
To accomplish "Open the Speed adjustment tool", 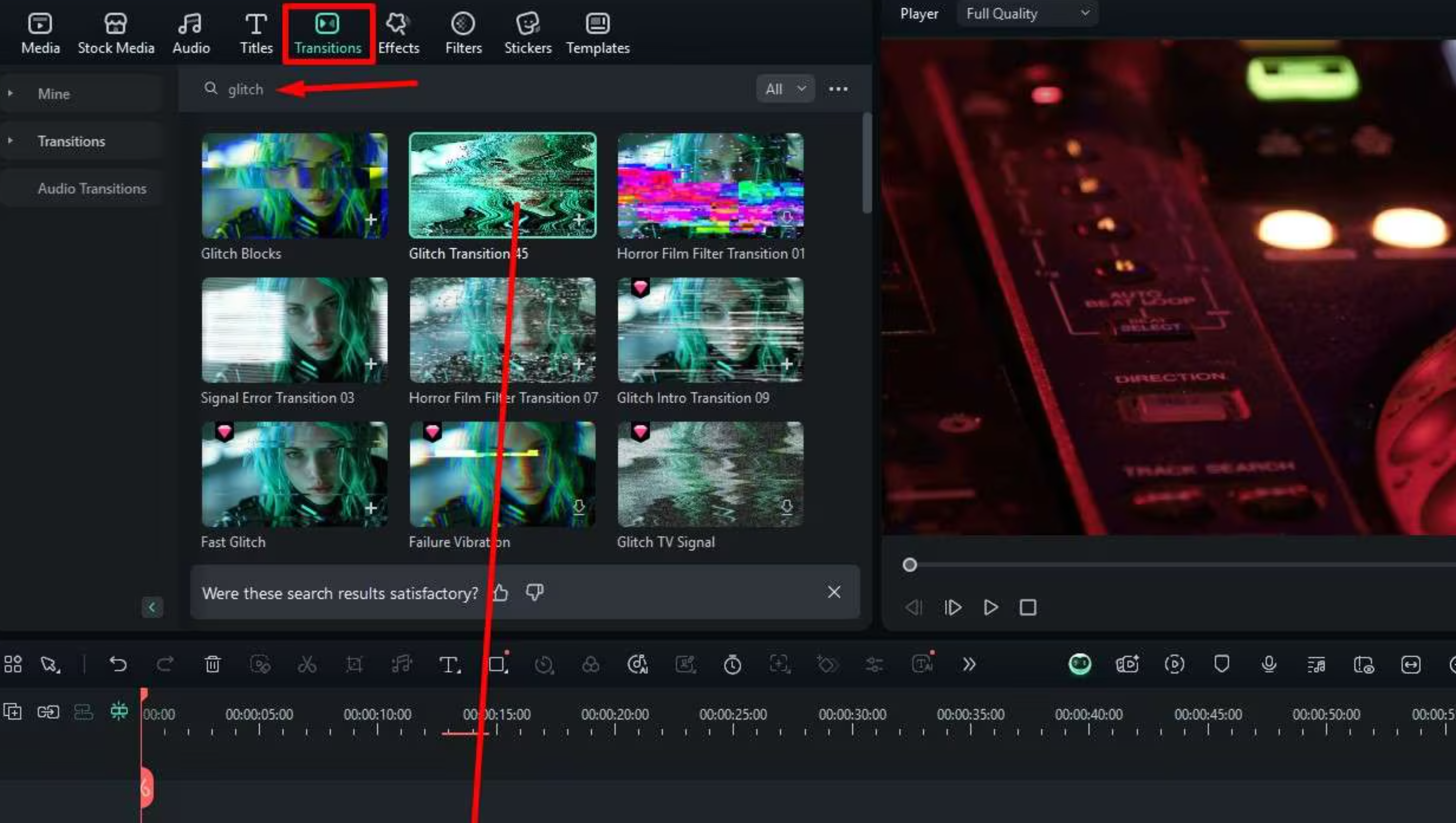I will pyautogui.click(x=544, y=664).
